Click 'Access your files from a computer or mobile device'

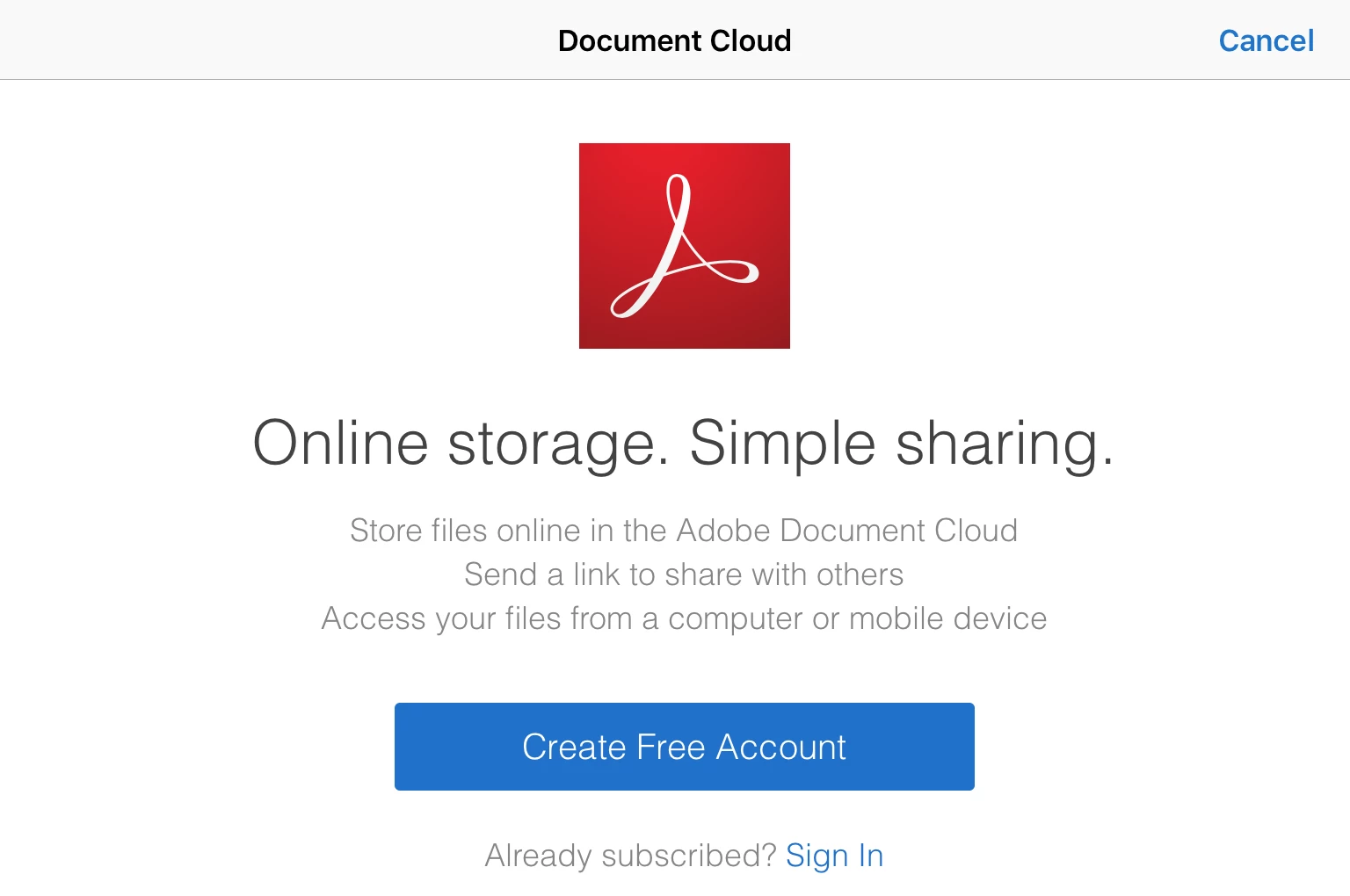(683, 619)
